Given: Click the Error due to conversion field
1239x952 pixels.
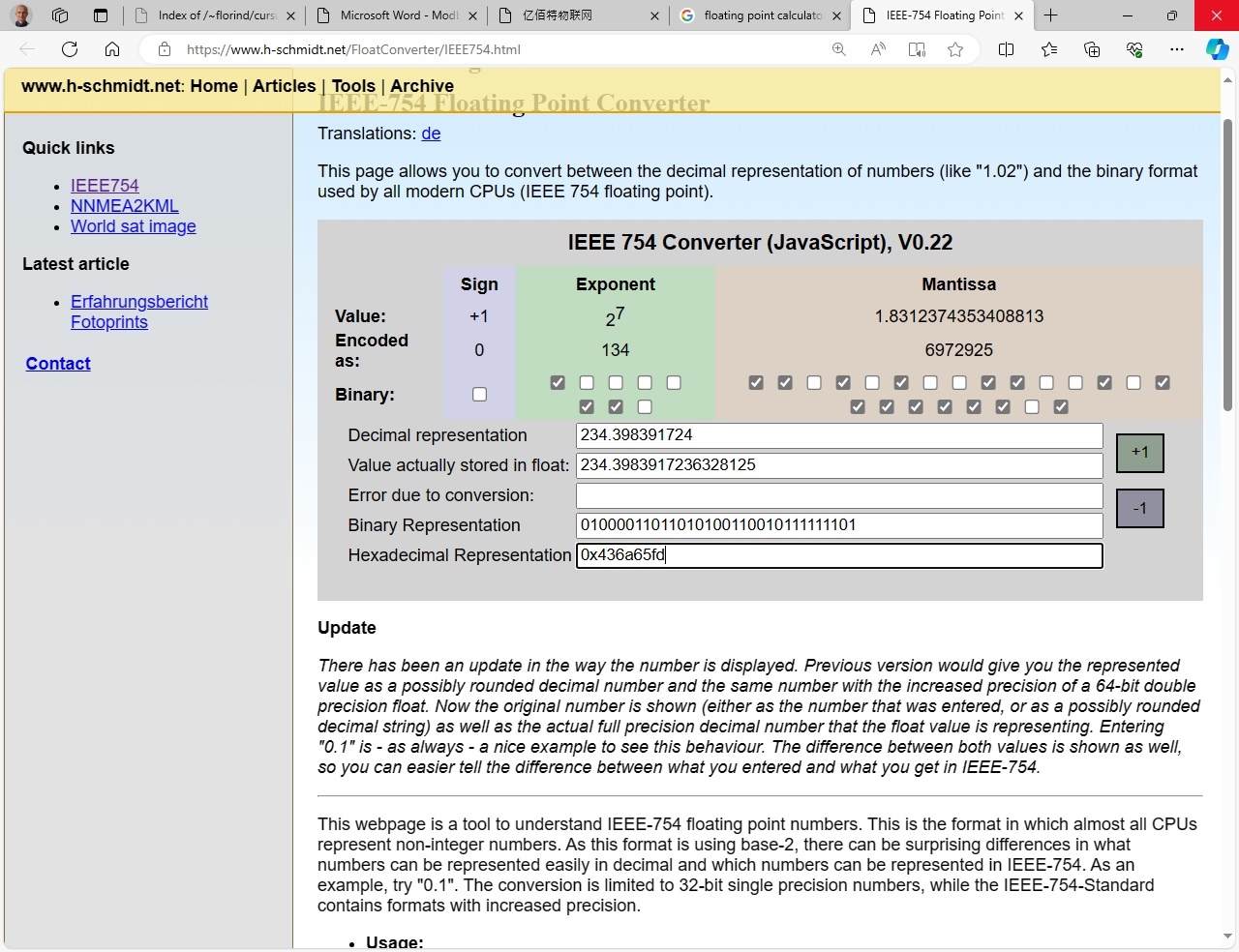Looking at the screenshot, I should point(839,495).
